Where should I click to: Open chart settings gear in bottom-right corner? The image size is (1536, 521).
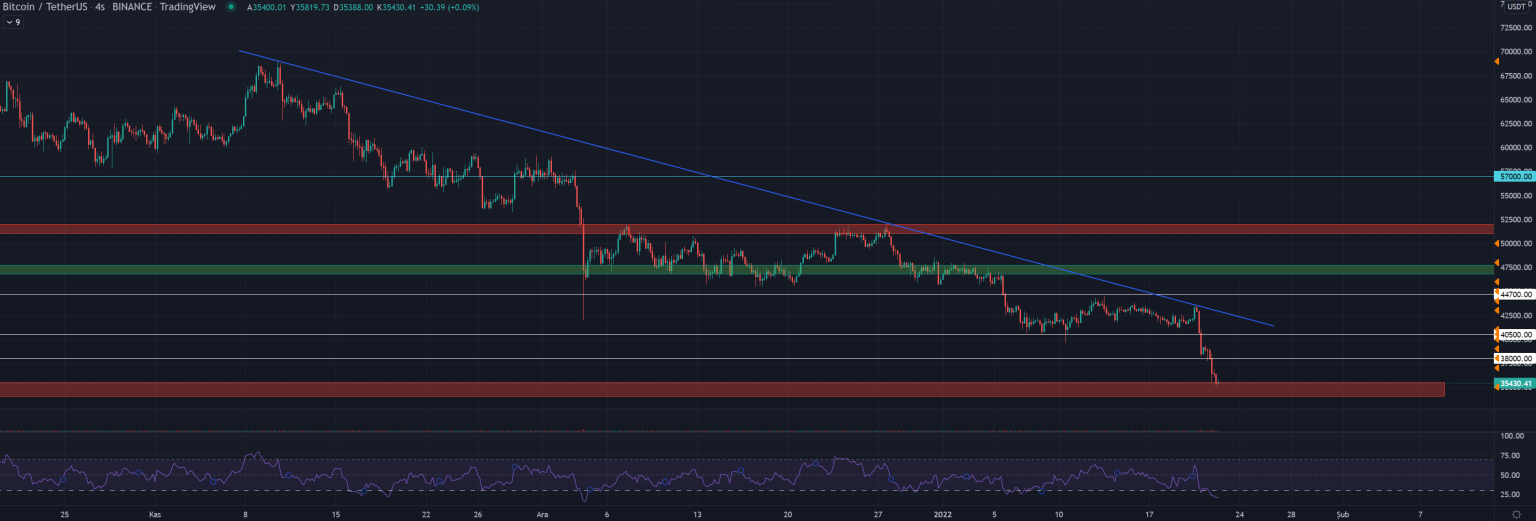click(1516, 514)
